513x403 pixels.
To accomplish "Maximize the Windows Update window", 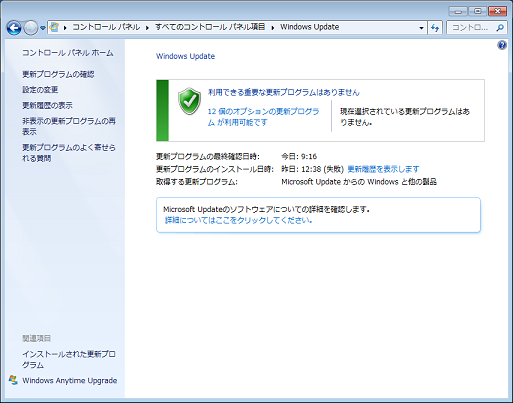I will 477,11.
